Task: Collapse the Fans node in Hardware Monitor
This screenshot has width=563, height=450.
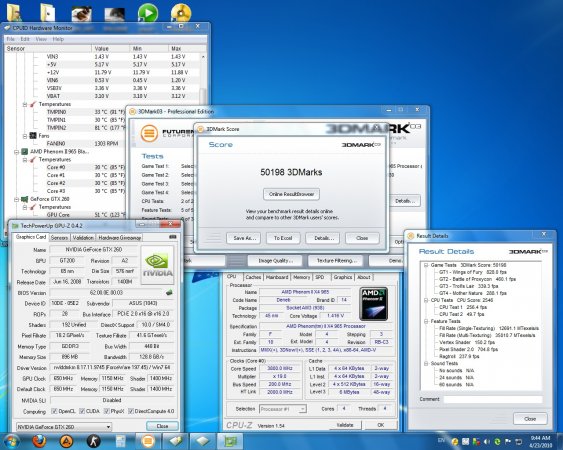Action: coord(25,136)
